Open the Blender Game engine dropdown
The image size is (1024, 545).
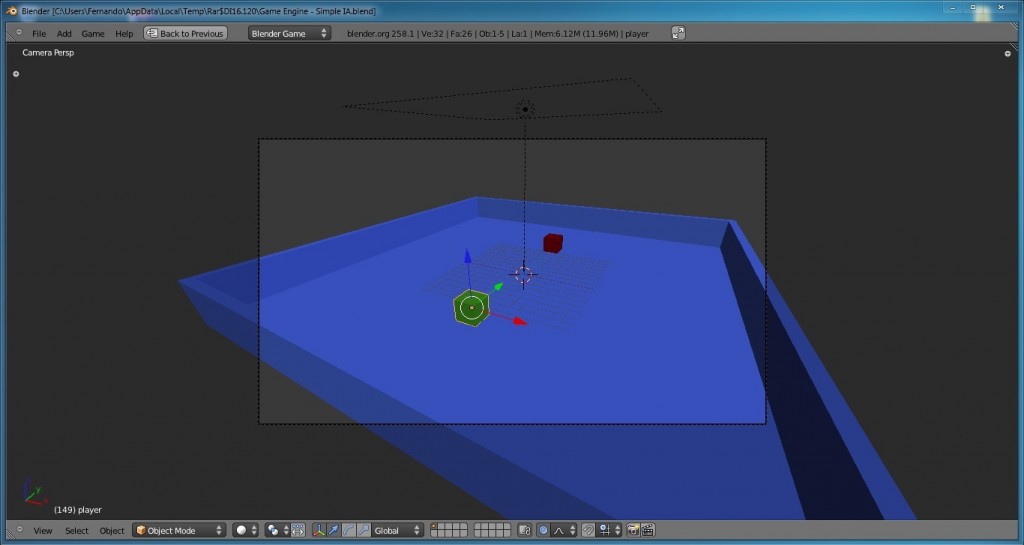click(x=289, y=33)
